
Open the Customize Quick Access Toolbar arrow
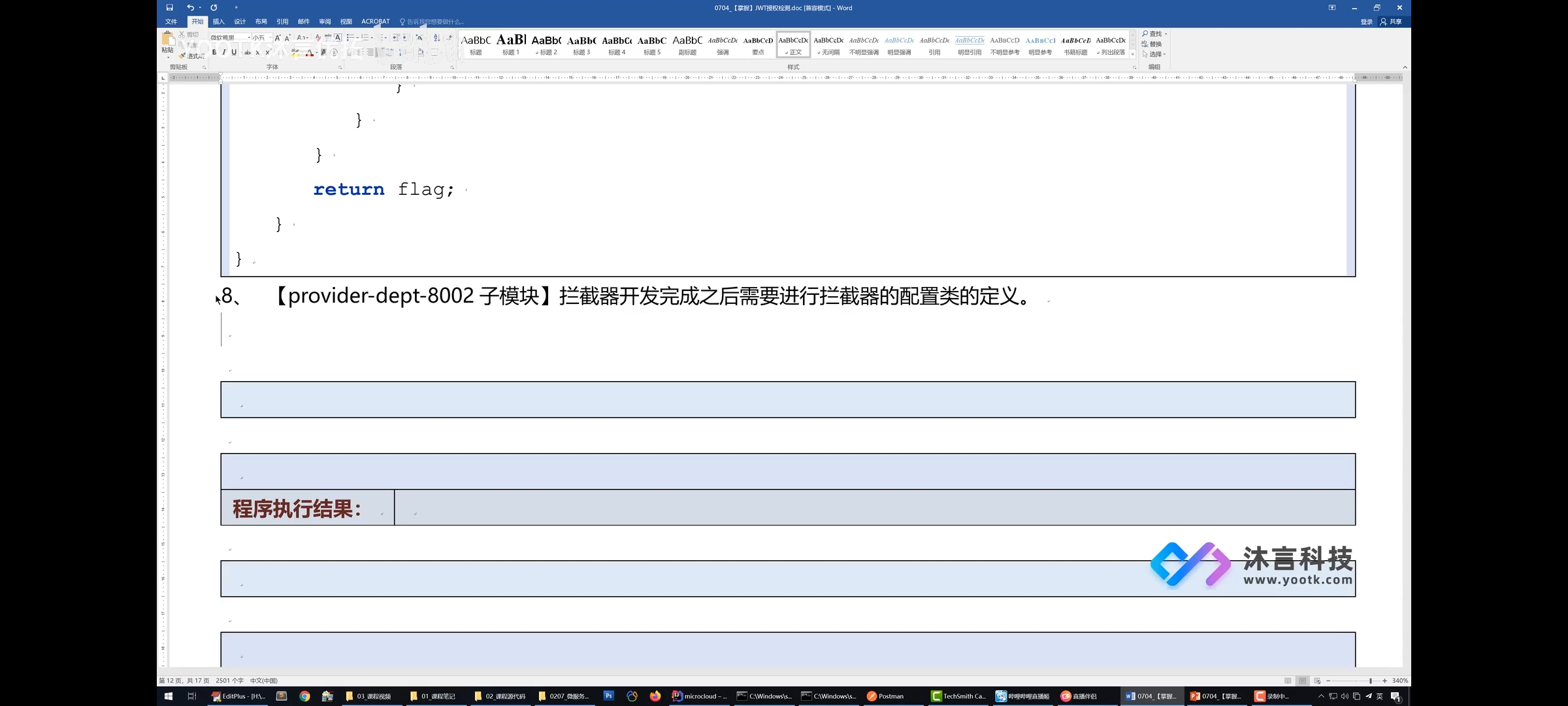click(236, 8)
